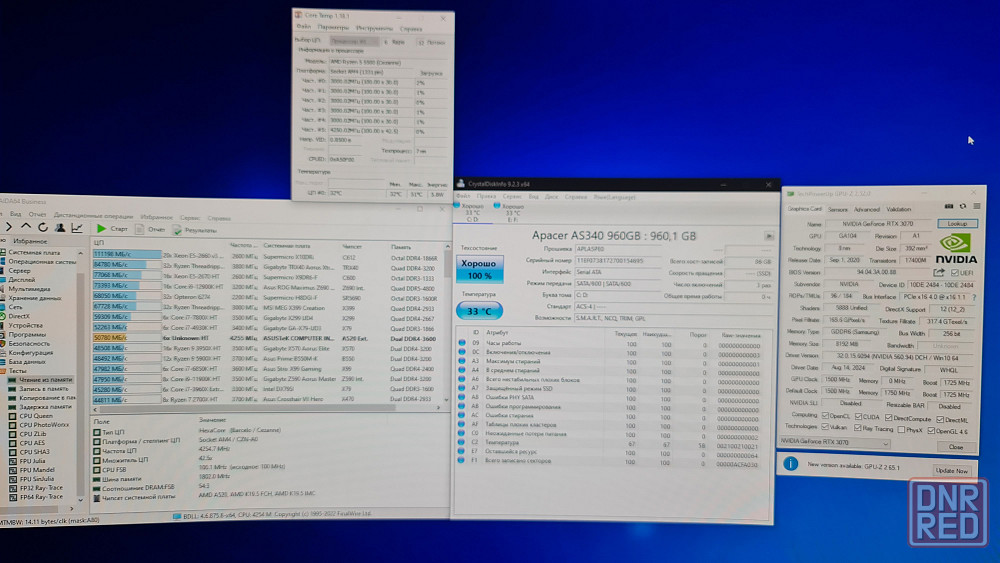Screen dimensions: 1000x563
Task: Toggle the Ray Tracing checkbox in GPU-Z
Action: pos(858,428)
